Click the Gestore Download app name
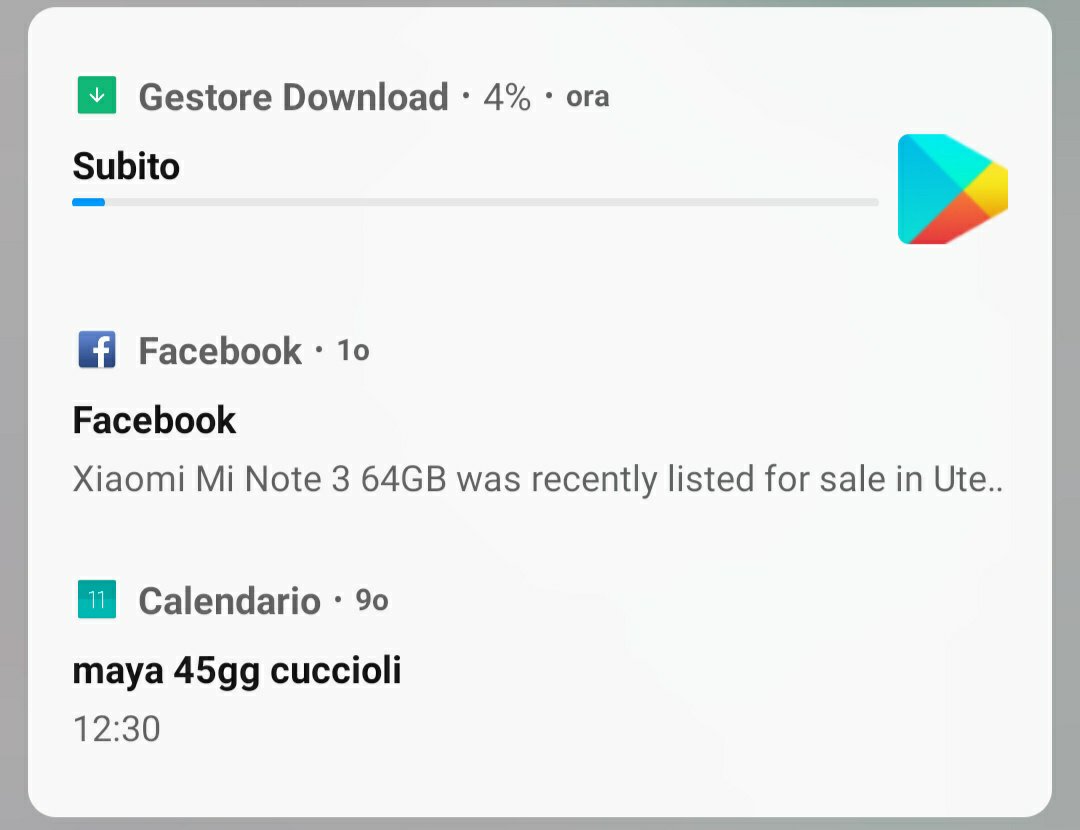This screenshot has height=830, width=1080. 293,97
